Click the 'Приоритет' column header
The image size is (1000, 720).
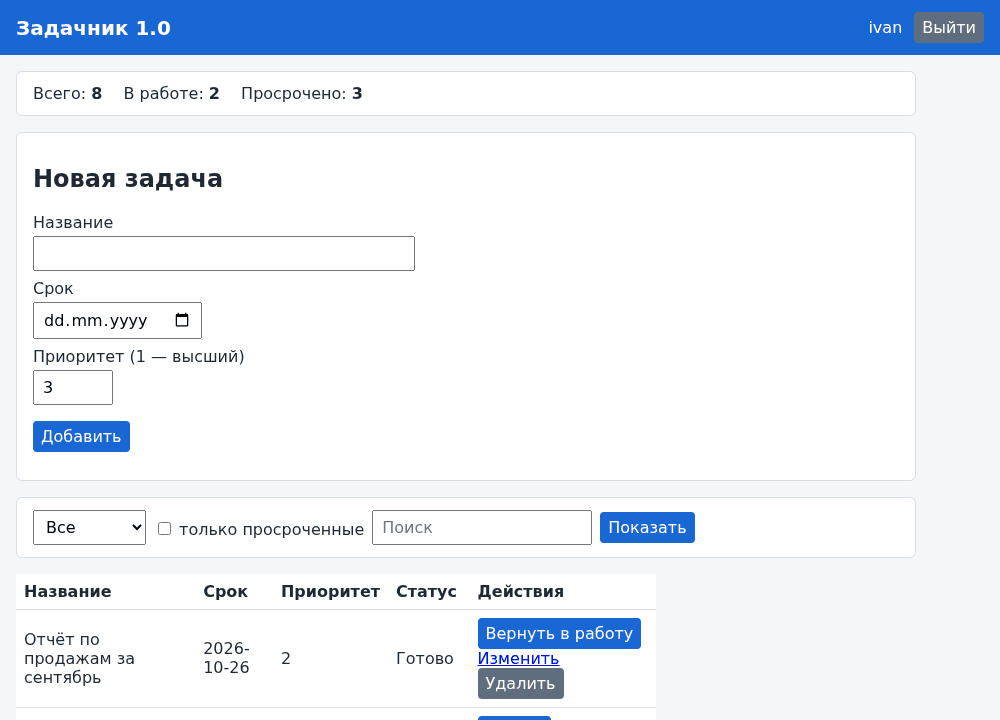[x=330, y=592]
